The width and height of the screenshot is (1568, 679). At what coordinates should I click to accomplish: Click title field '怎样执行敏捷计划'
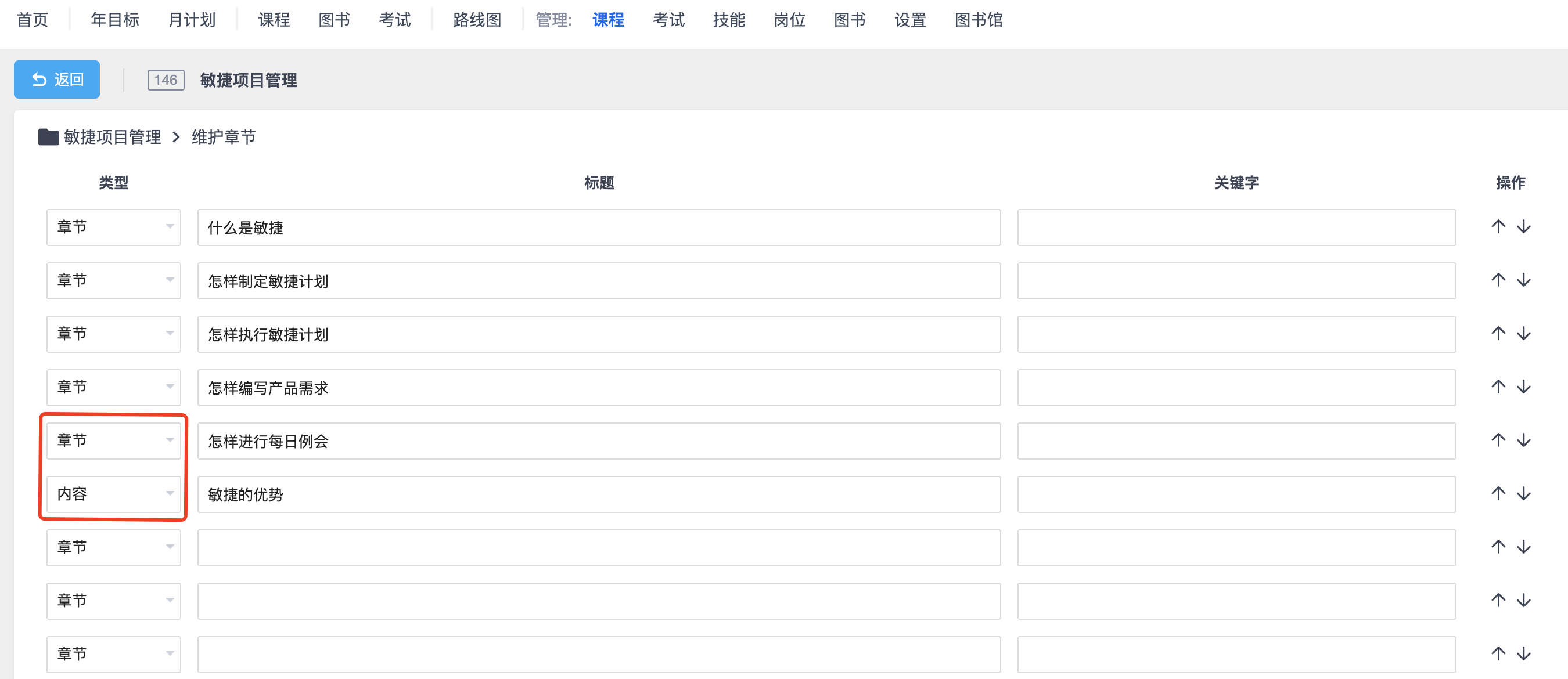tap(599, 334)
